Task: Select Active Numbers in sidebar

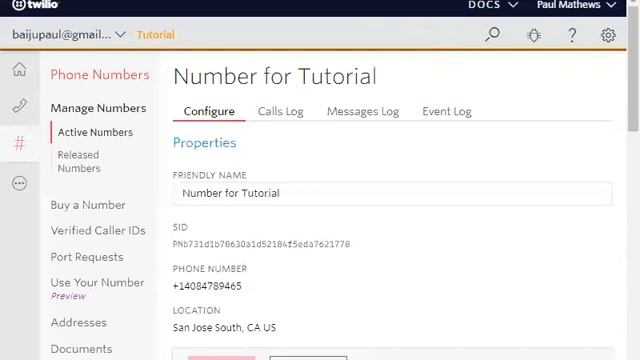Action: (x=95, y=132)
